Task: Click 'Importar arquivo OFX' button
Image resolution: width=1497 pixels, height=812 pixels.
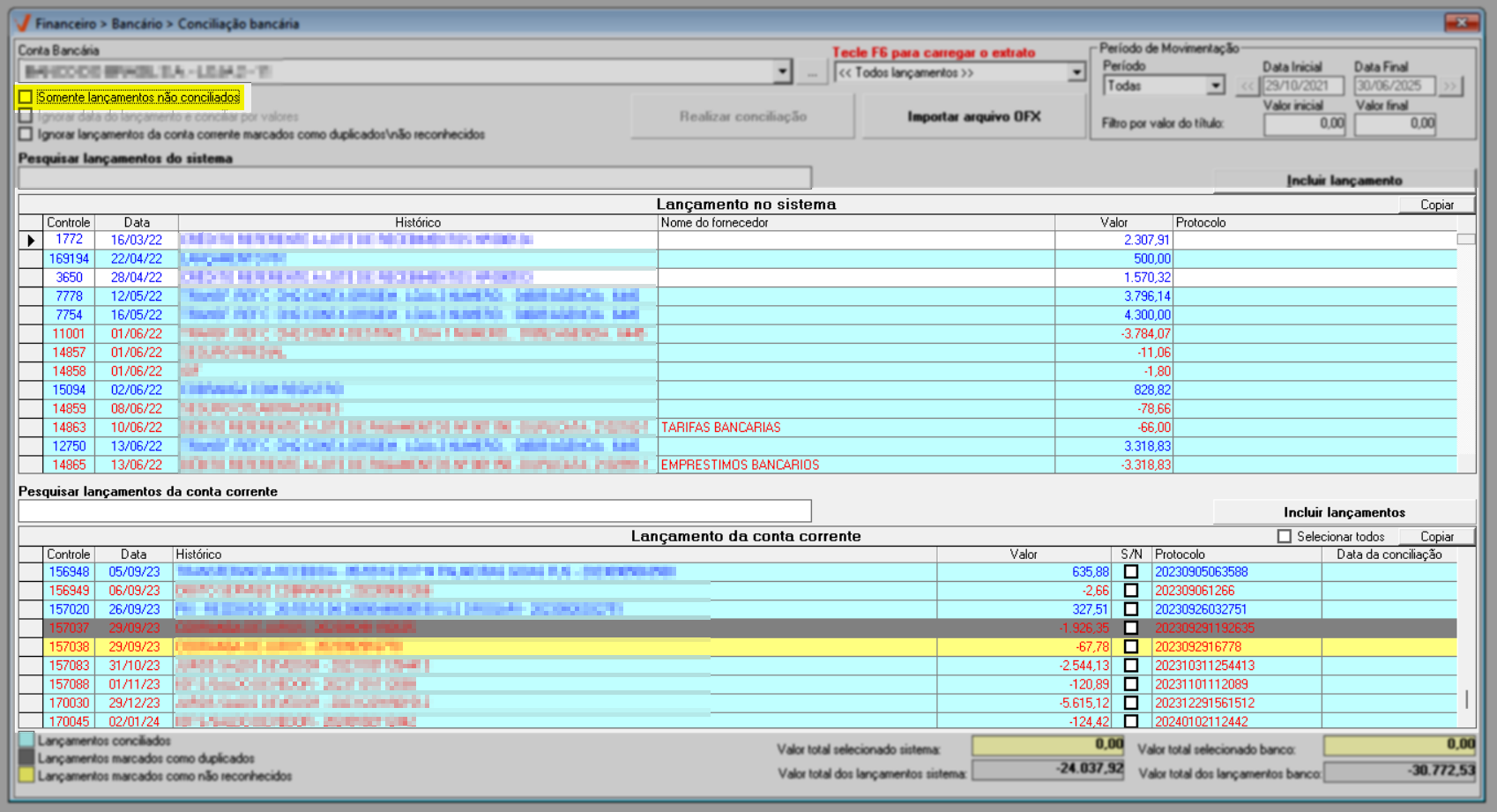Action: pos(974,116)
